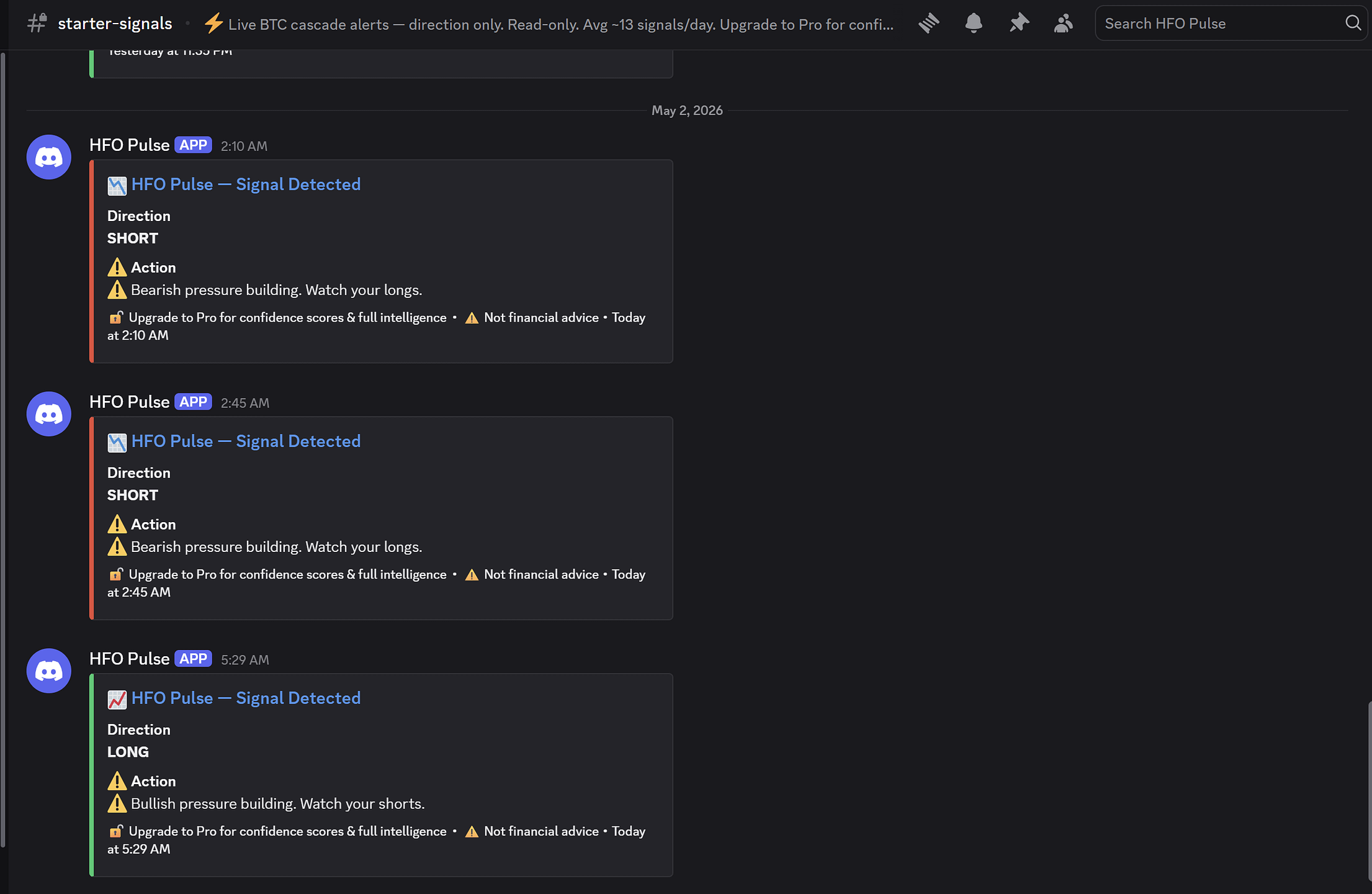This screenshot has width=1372, height=894.
Task: Click HFO Pulse username on 2:10 AM message
Action: [x=129, y=145]
